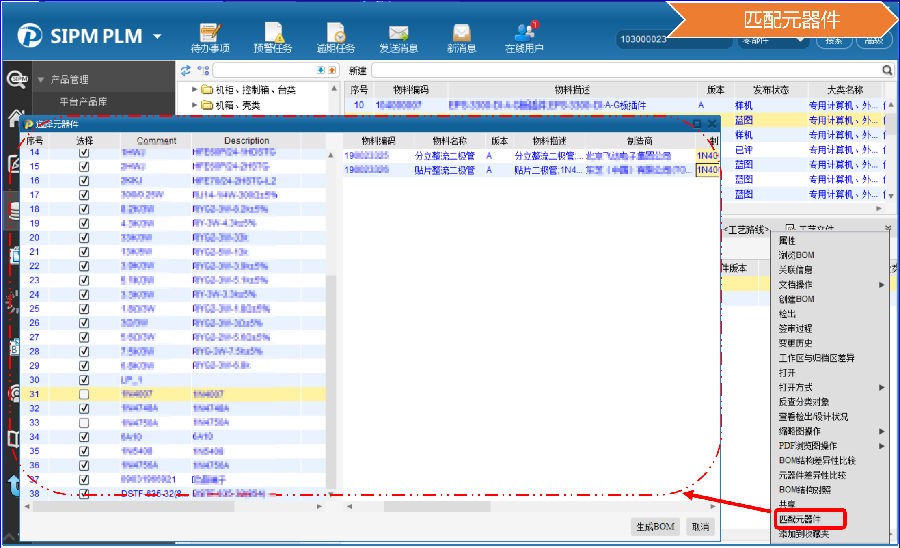The image size is (900, 548).
Task: Open the 发送消息 send message icon
Action: point(398,36)
